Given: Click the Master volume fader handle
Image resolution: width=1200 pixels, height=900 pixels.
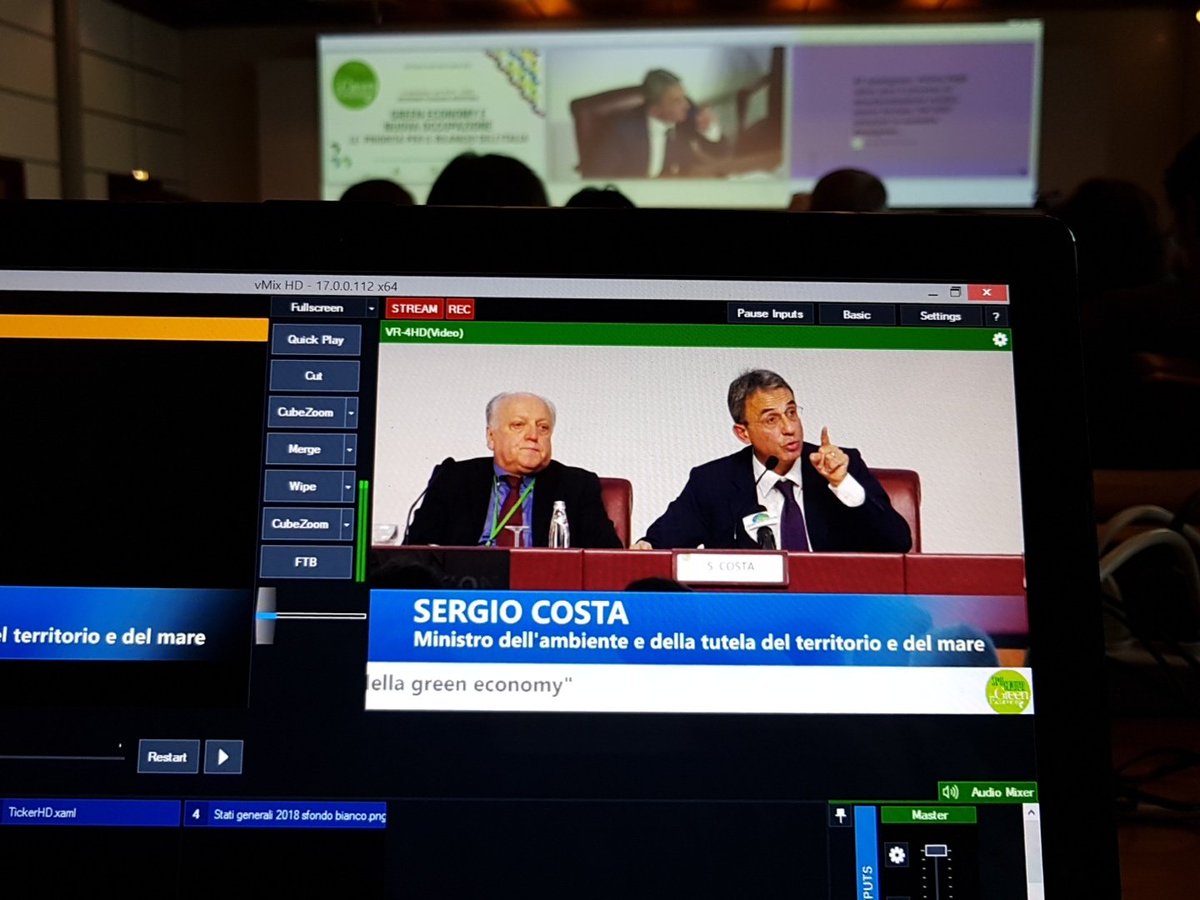Looking at the screenshot, I should [x=935, y=851].
